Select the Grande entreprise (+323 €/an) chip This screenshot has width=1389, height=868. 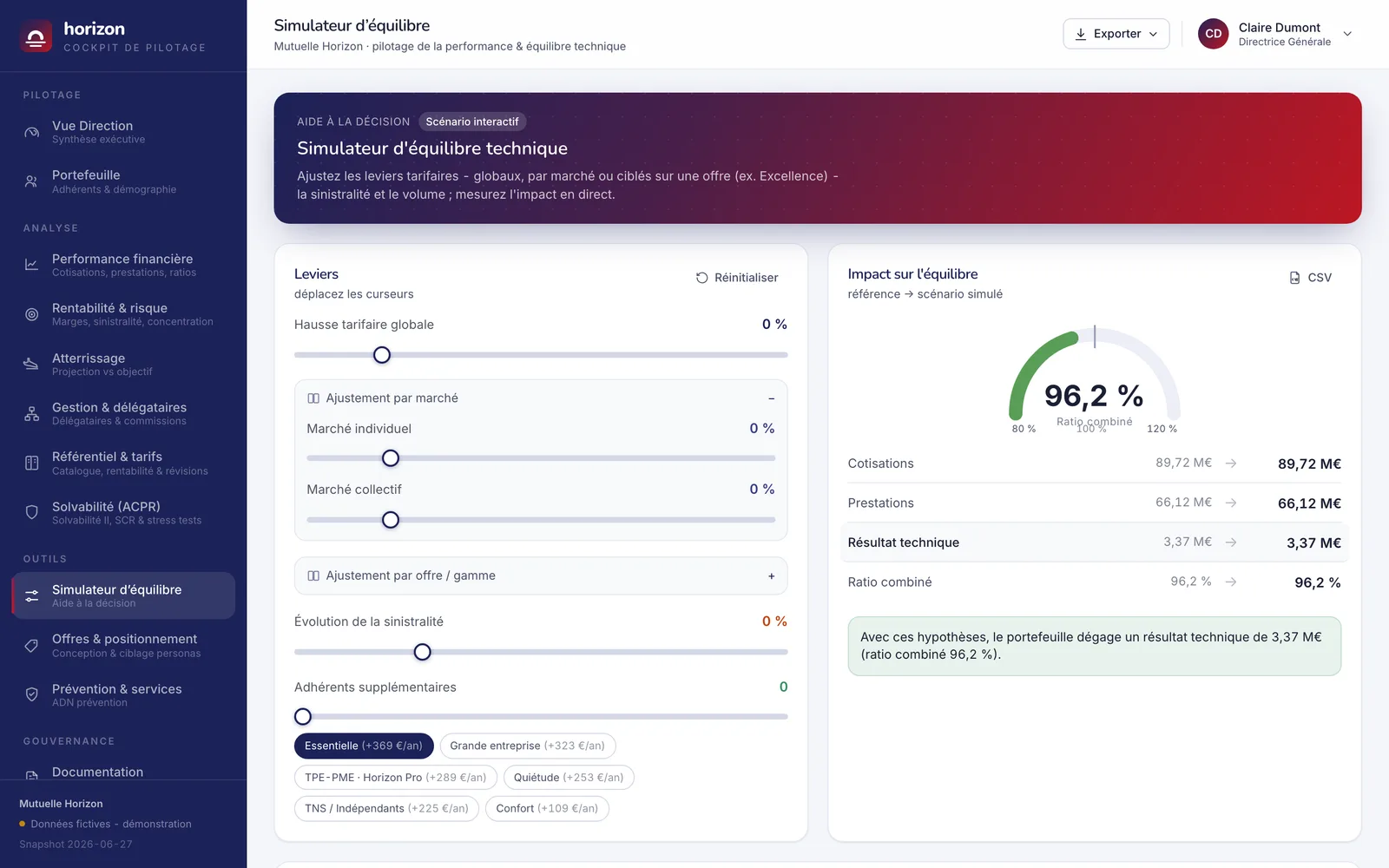(527, 746)
